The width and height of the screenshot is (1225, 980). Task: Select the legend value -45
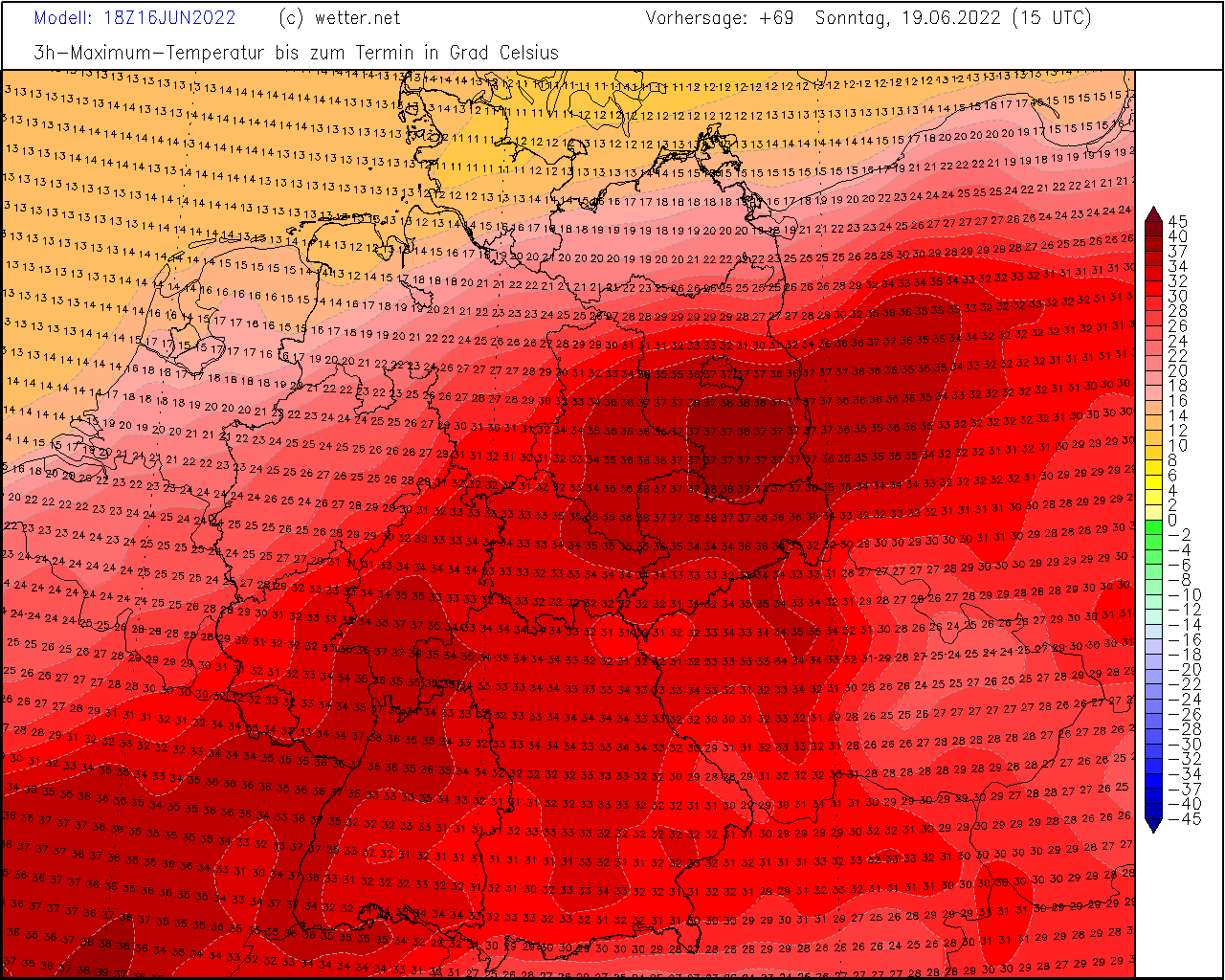[1178, 819]
